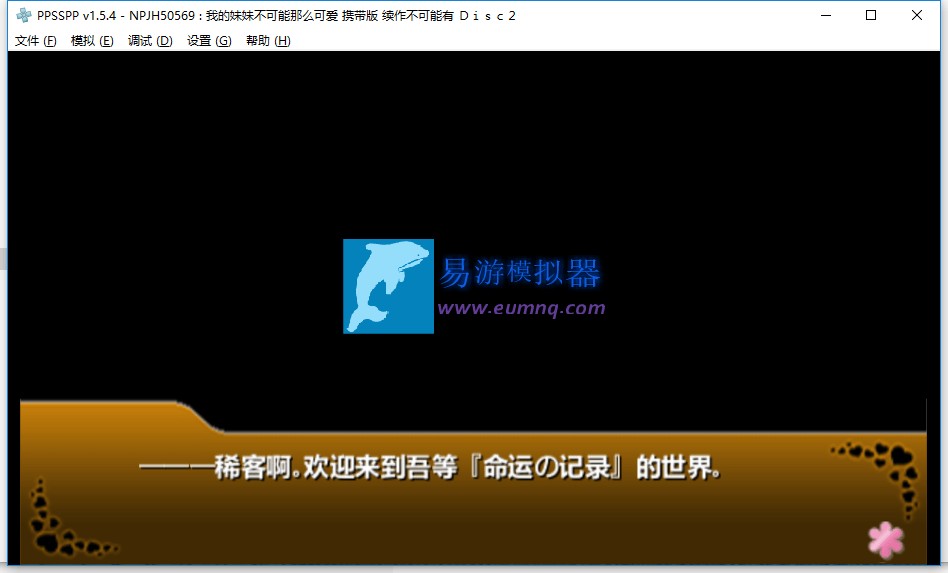
Task: Open the 调试 (D) menu
Action: coord(150,40)
